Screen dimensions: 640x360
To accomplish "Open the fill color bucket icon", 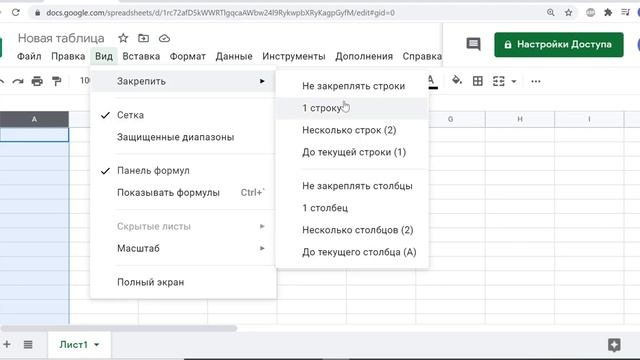I will point(457,81).
